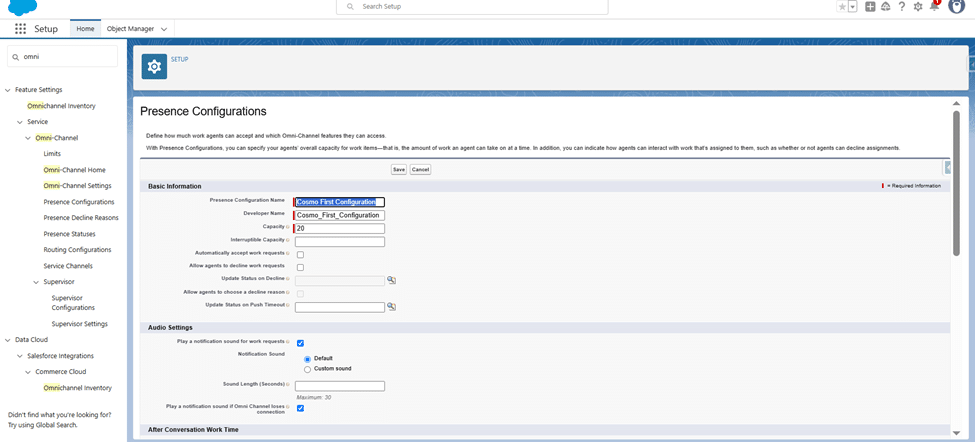The width and height of the screenshot is (975, 442).
Task: Collapse the Service tree node
Action: point(20,122)
